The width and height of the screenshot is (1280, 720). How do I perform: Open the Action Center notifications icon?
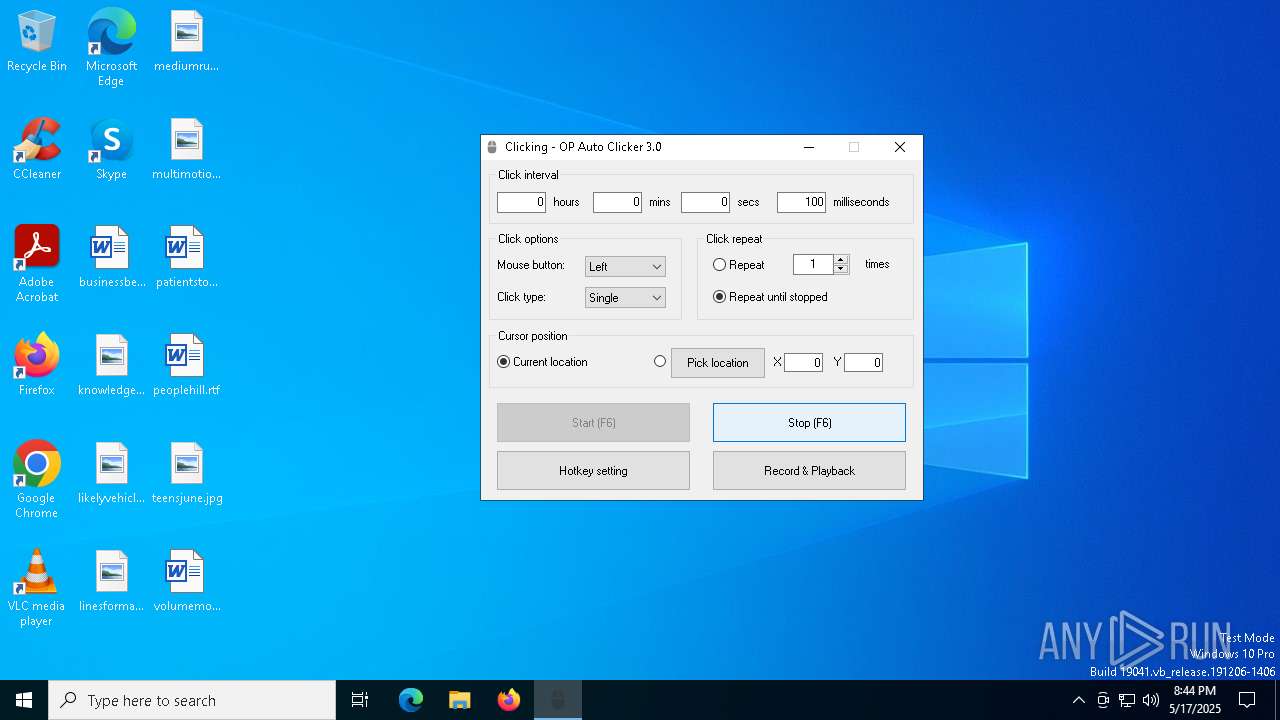(x=1247, y=700)
